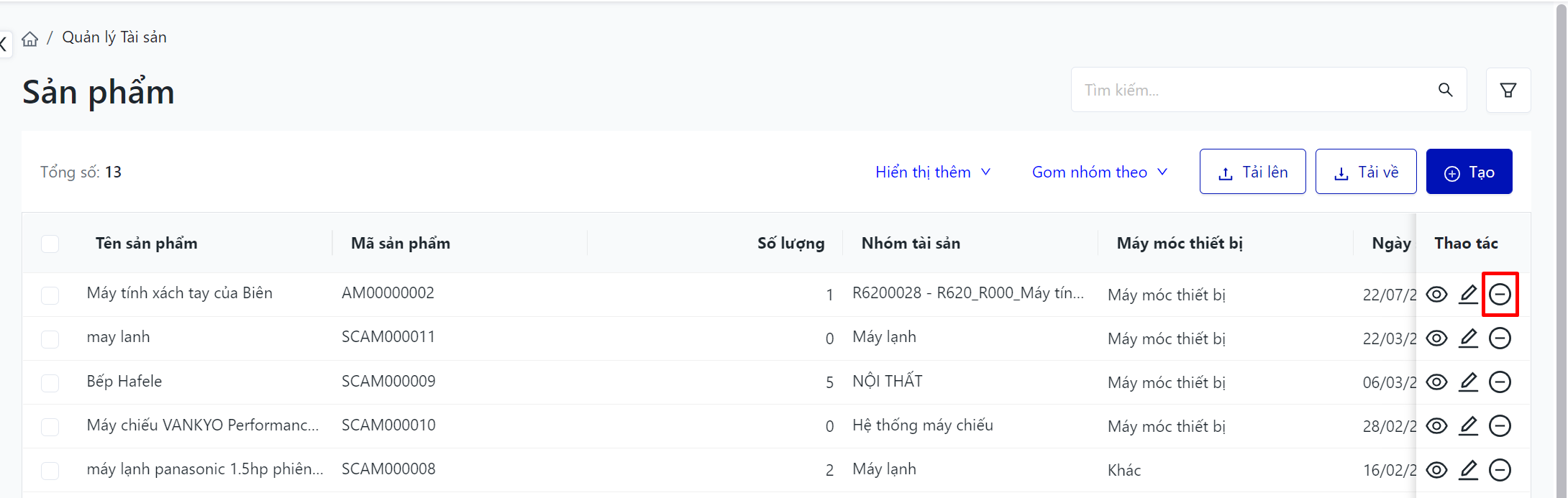Open the Gom nhóm theo dropdown
The height and width of the screenshot is (498, 1568).
pos(1099,172)
